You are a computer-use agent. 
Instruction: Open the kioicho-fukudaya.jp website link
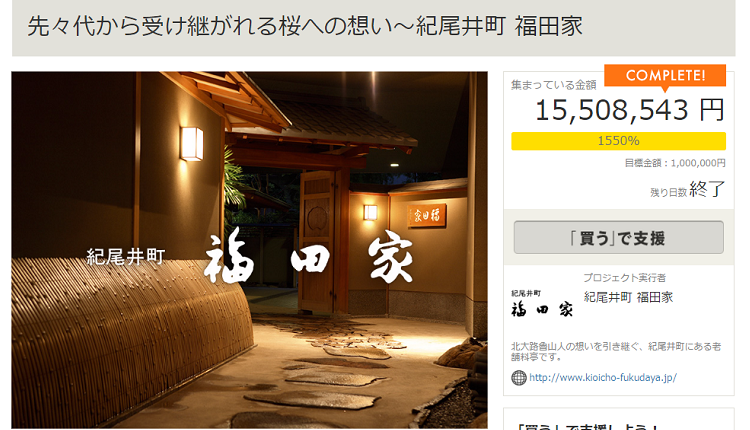coord(603,378)
